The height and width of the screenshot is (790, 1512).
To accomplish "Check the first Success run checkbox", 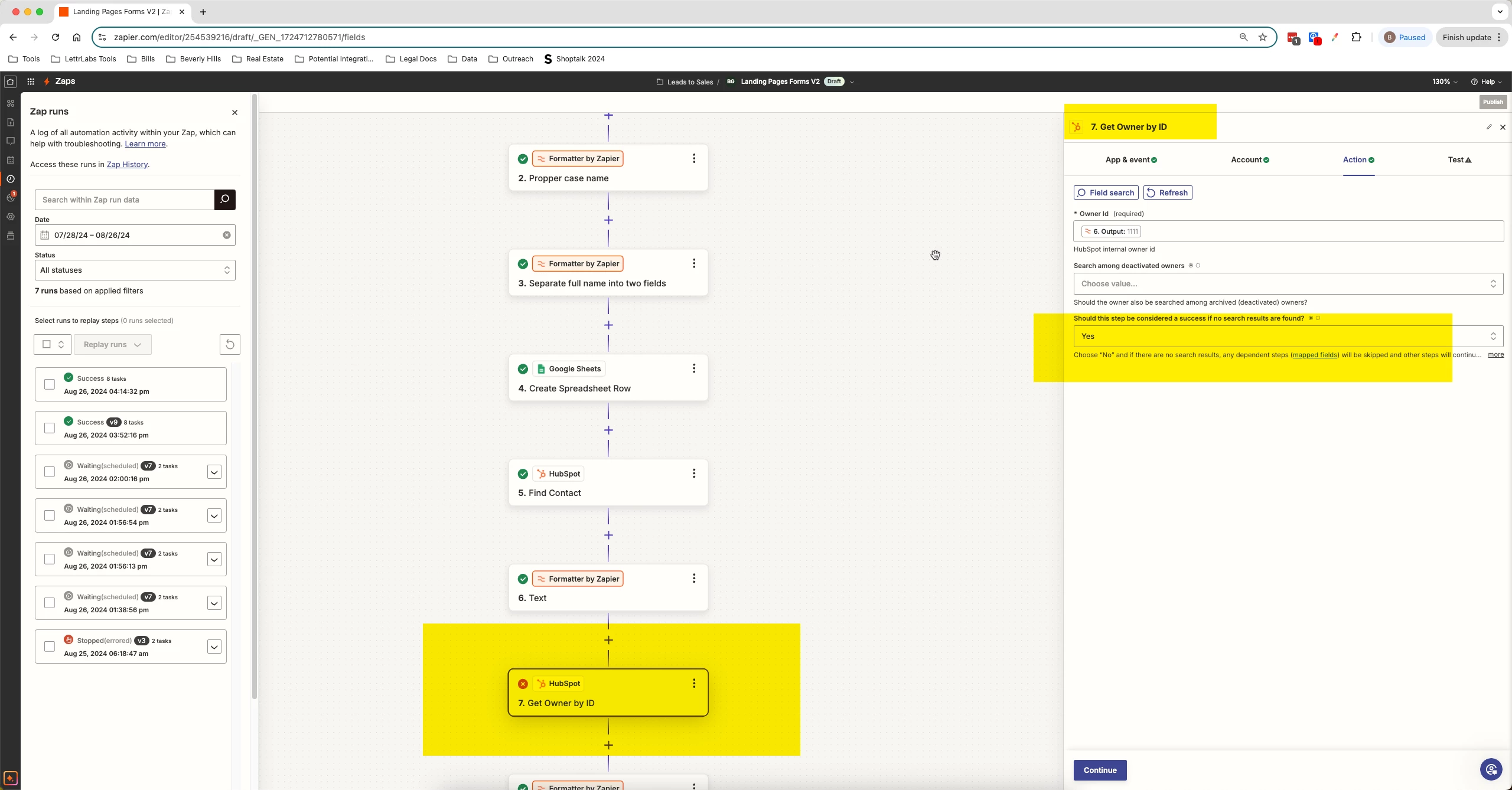I will [50, 384].
